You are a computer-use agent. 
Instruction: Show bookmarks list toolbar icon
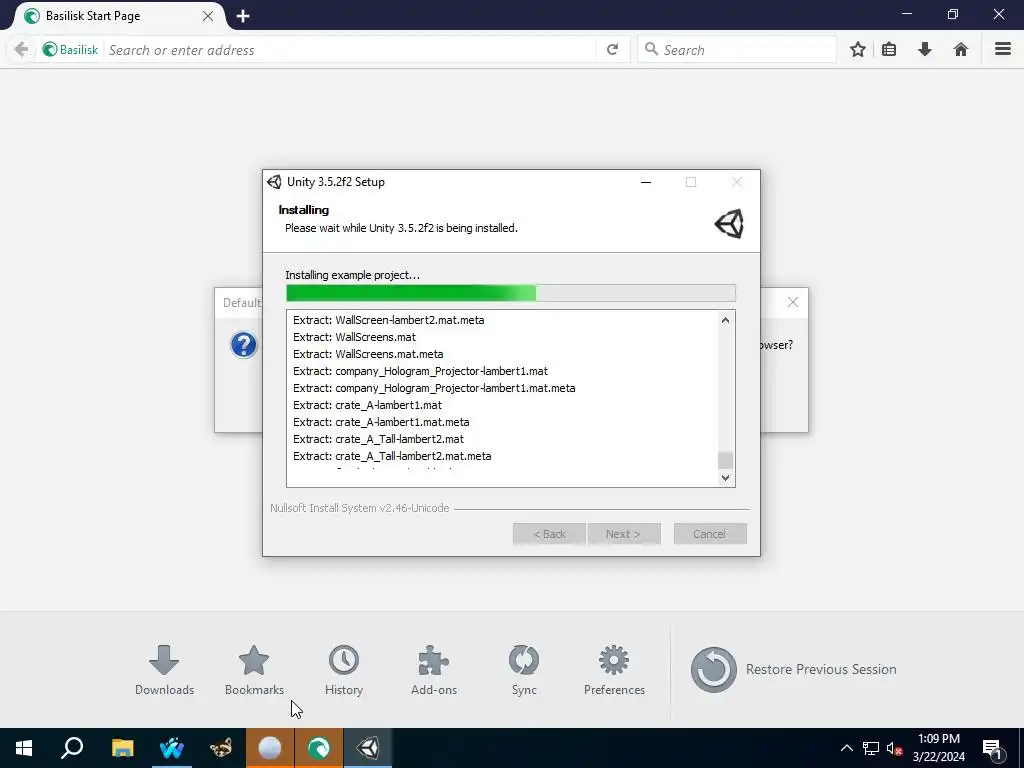tap(889, 50)
